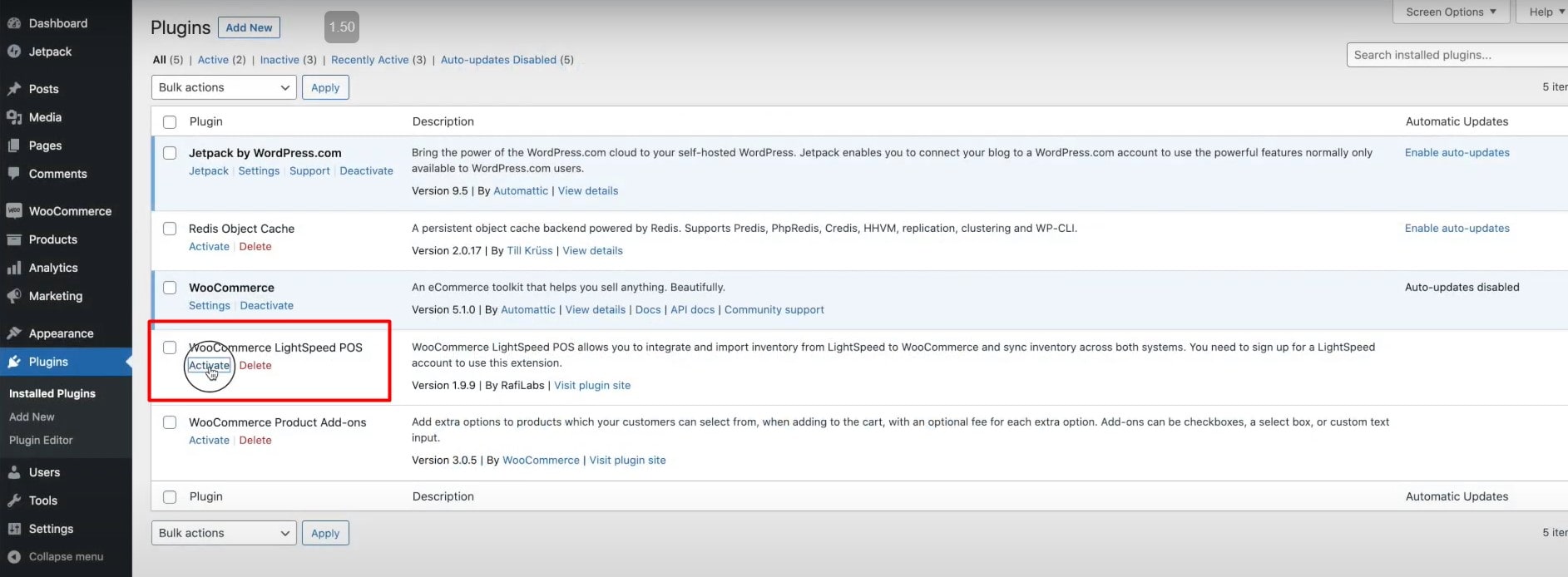Click the Add New button beside Plugins heading

[249, 27]
